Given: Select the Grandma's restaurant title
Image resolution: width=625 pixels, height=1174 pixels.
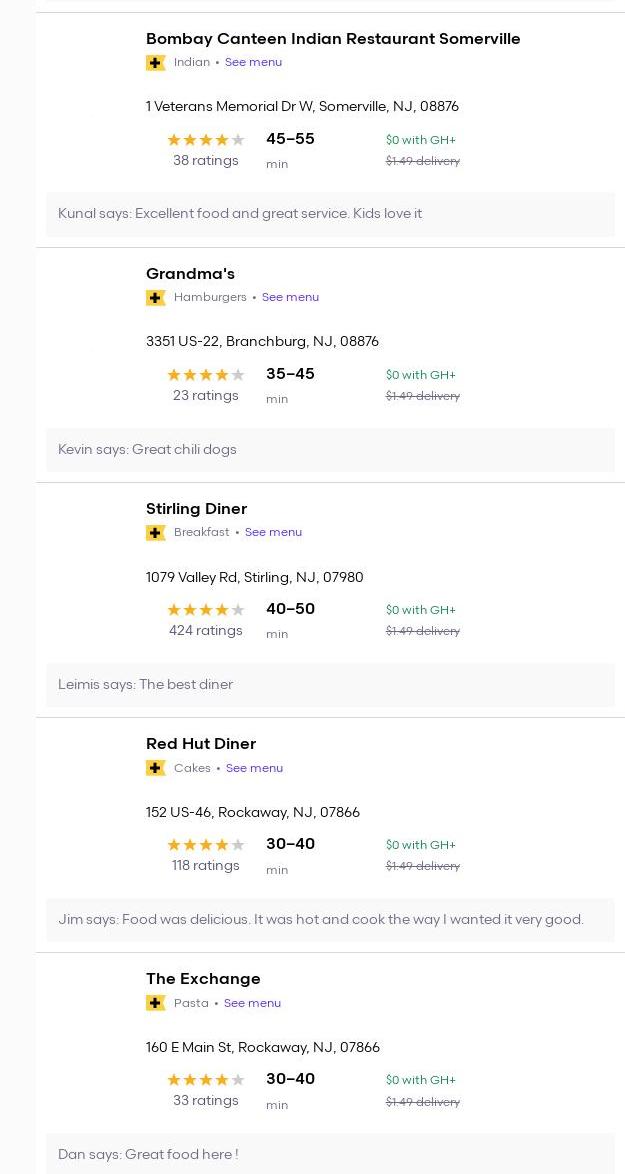Looking at the screenshot, I should [190, 274].
